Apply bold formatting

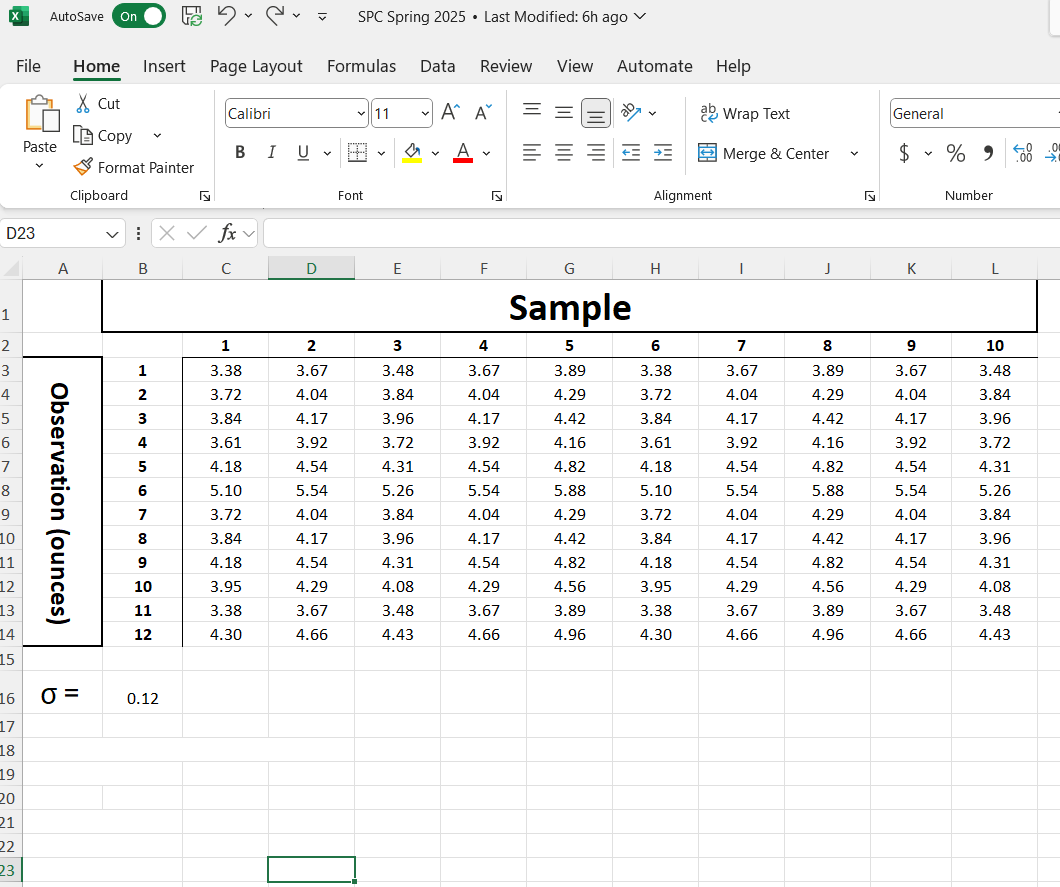[x=240, y=152]
